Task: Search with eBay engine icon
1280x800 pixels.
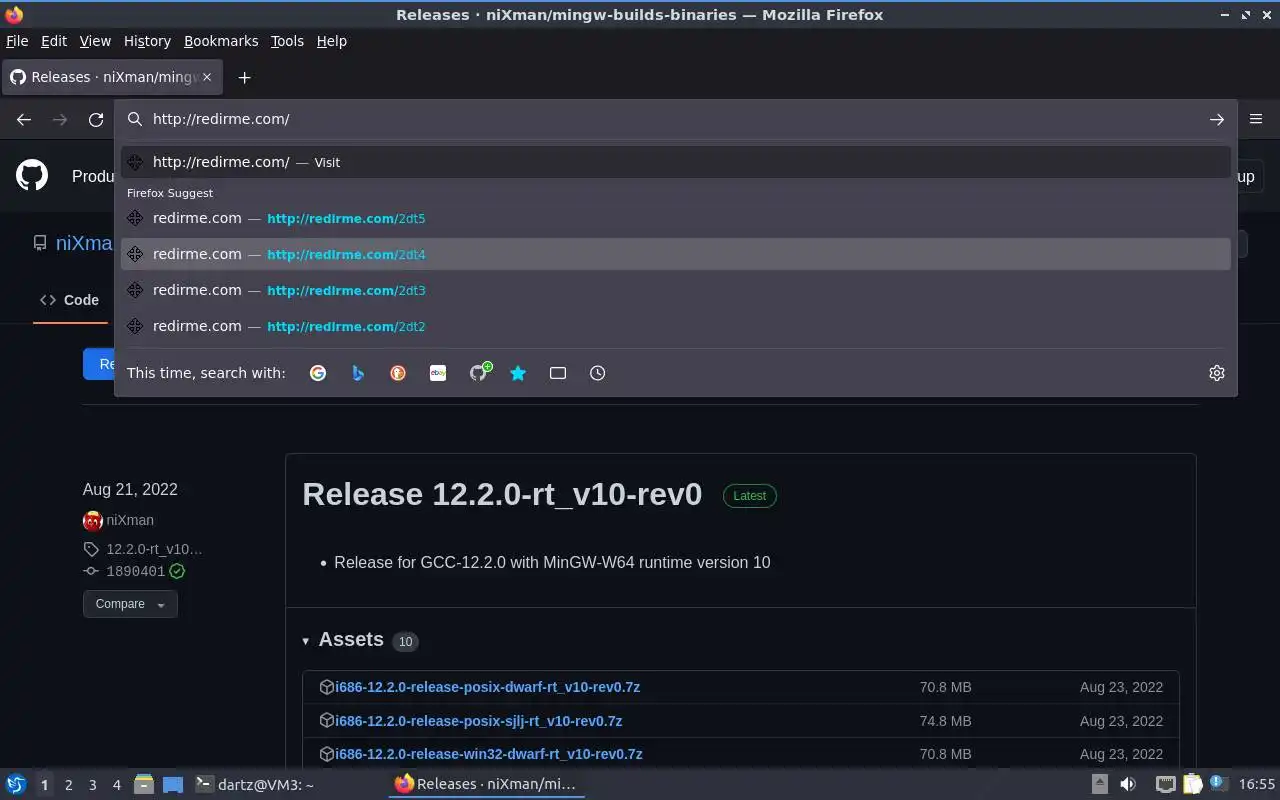Action: (x=438, y=373)
